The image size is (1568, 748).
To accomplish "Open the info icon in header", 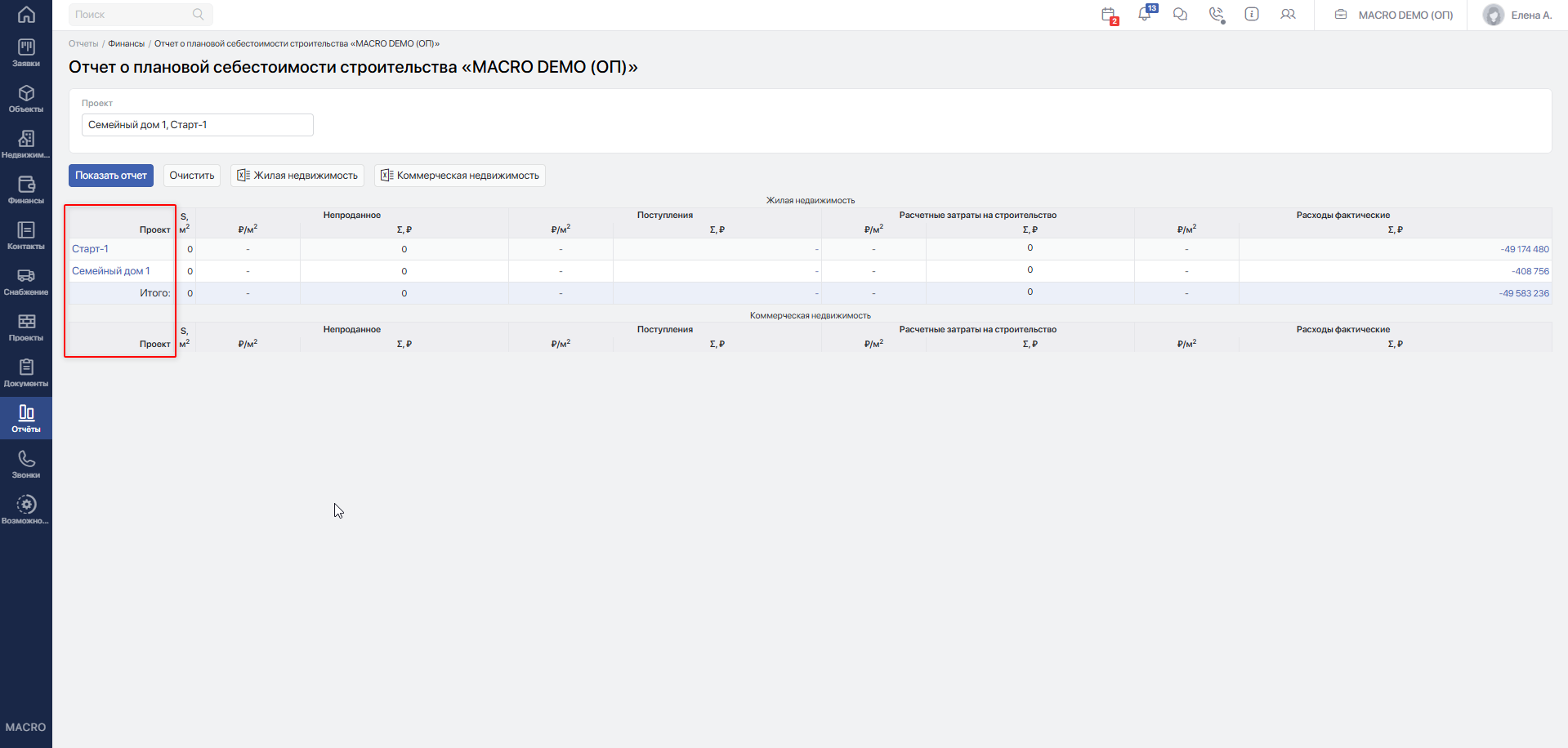I will coord(1252,14).
